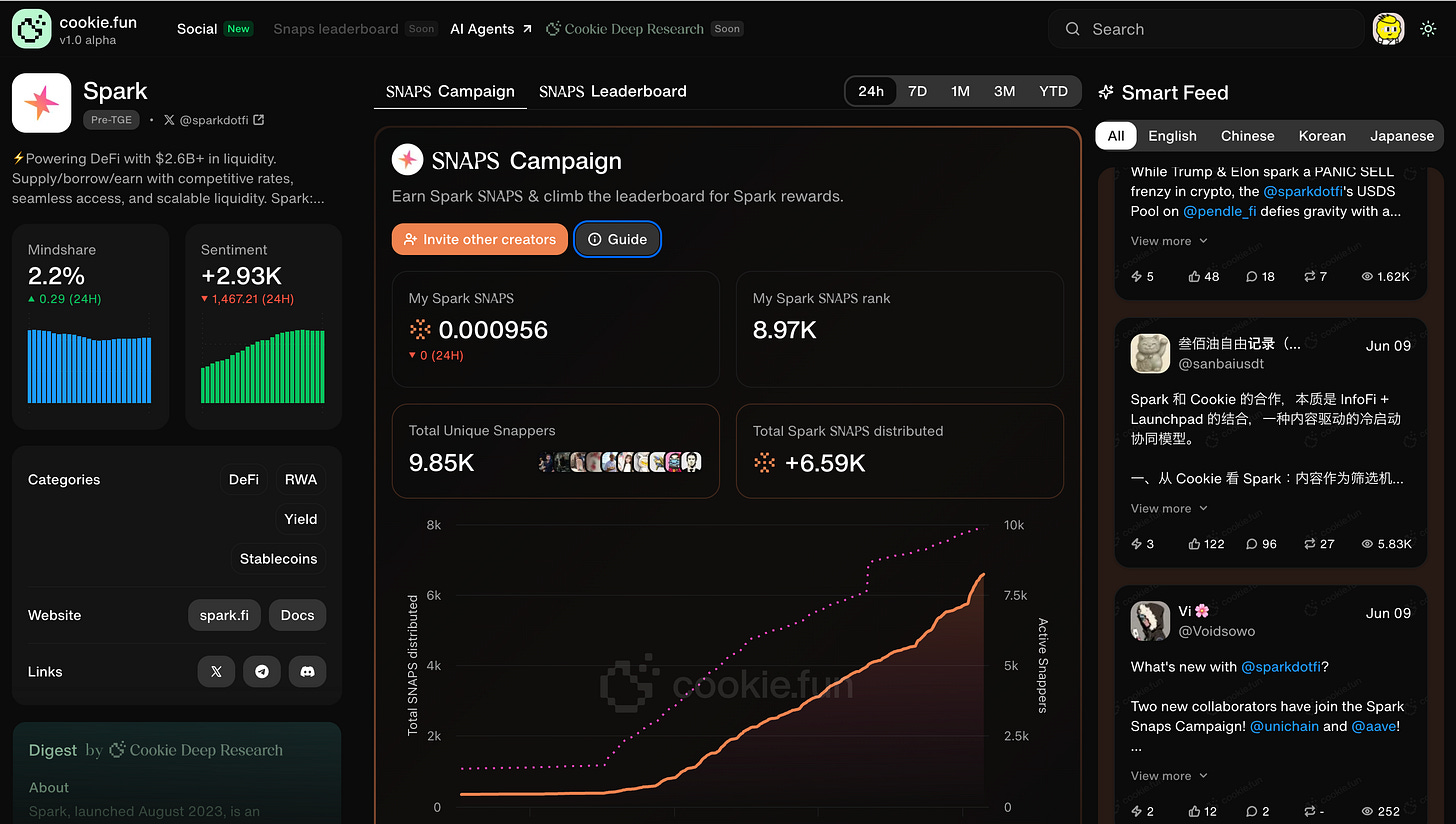Click views icon showing 5.83K

coord(1367,544)
